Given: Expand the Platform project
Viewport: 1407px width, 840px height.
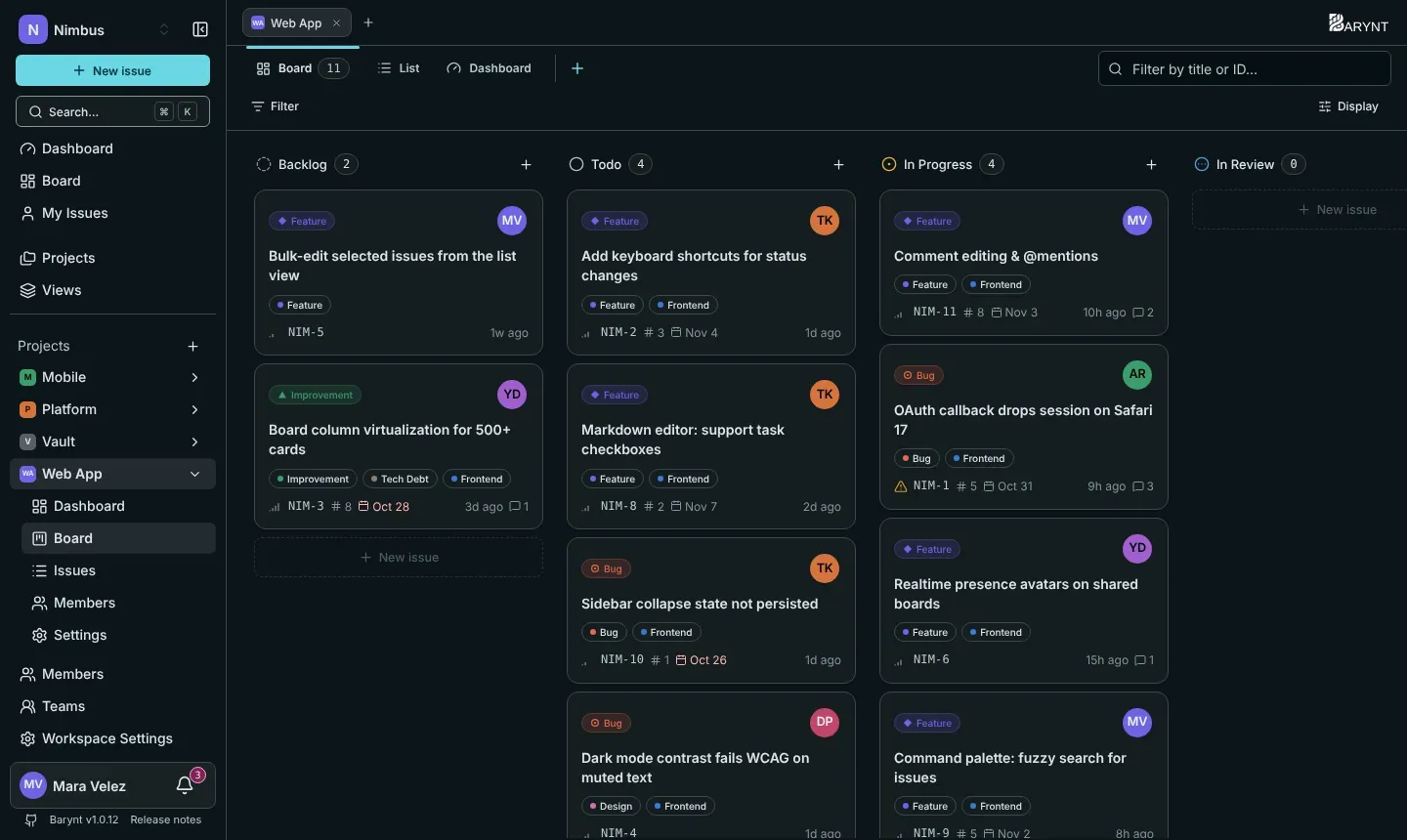Looking at the screenshot, I should pos(194,409).
